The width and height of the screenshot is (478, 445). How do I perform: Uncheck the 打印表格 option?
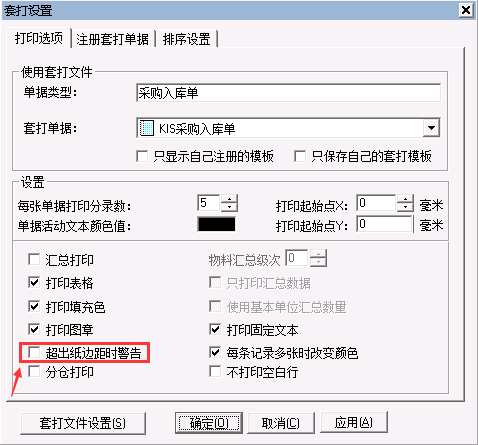coord(34,282)
